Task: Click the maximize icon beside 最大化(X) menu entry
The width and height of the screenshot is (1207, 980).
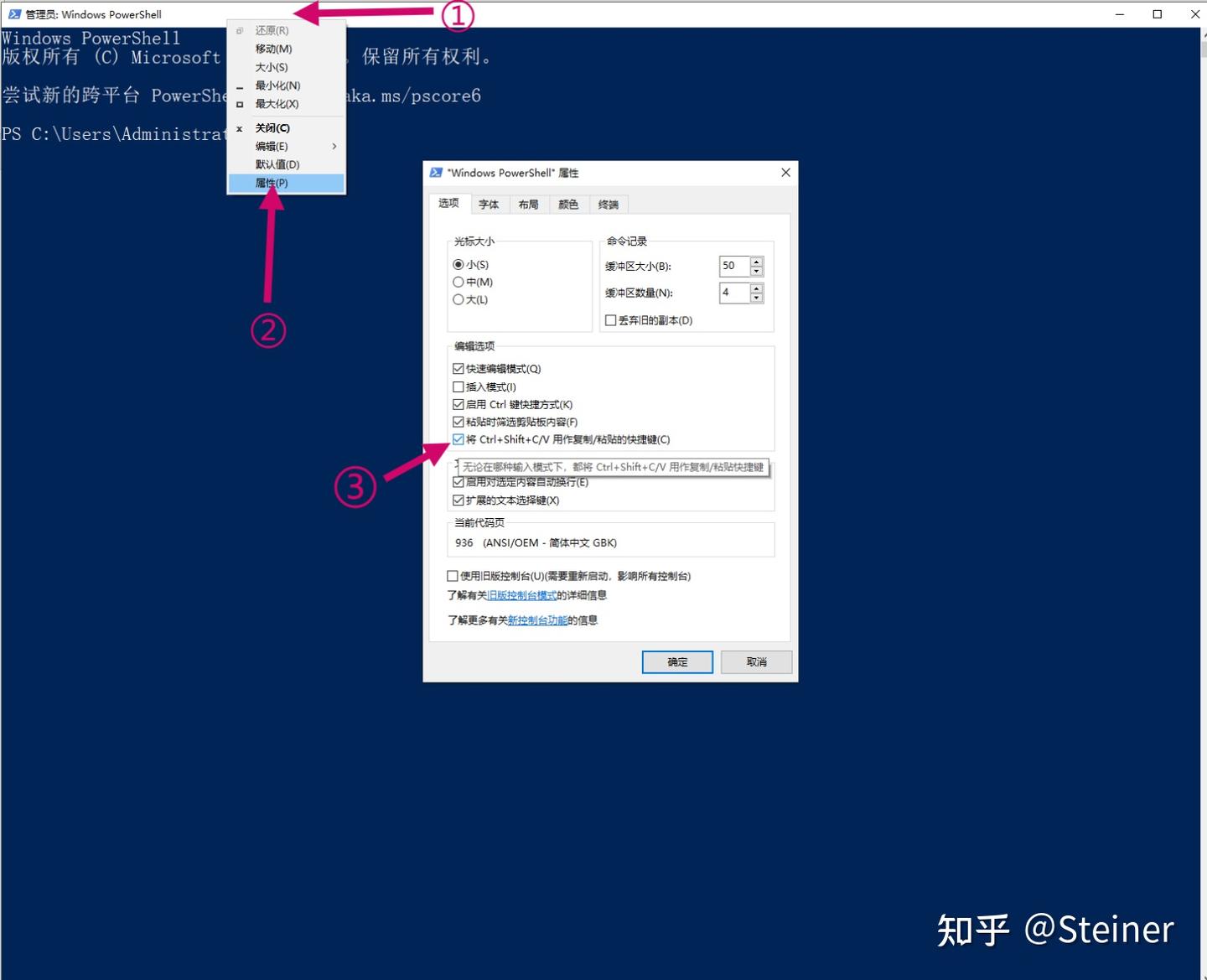Action: pos(239,104)
